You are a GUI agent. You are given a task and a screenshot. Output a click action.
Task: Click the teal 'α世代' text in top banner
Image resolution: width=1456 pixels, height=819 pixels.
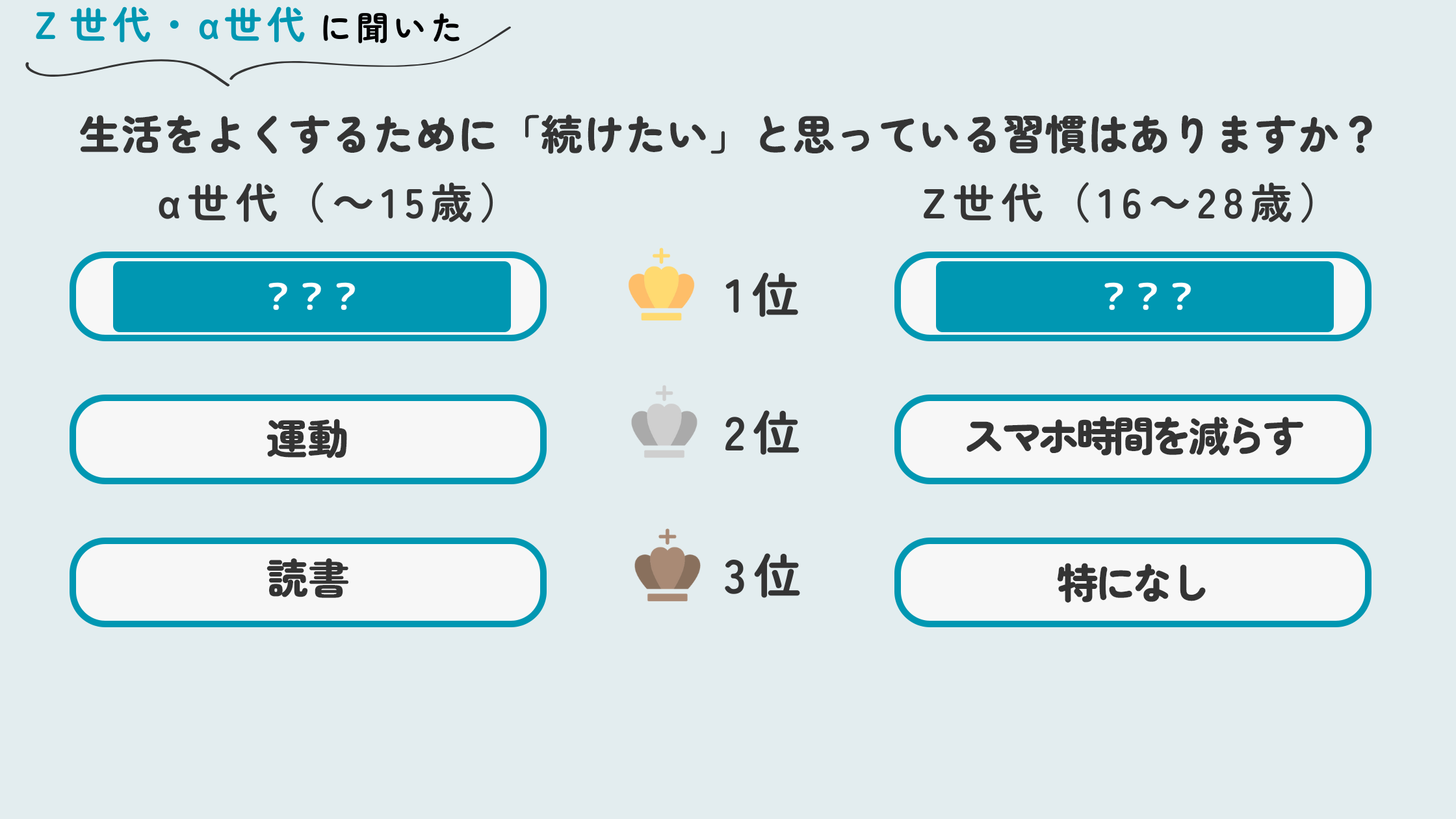[x=252, y=27]
